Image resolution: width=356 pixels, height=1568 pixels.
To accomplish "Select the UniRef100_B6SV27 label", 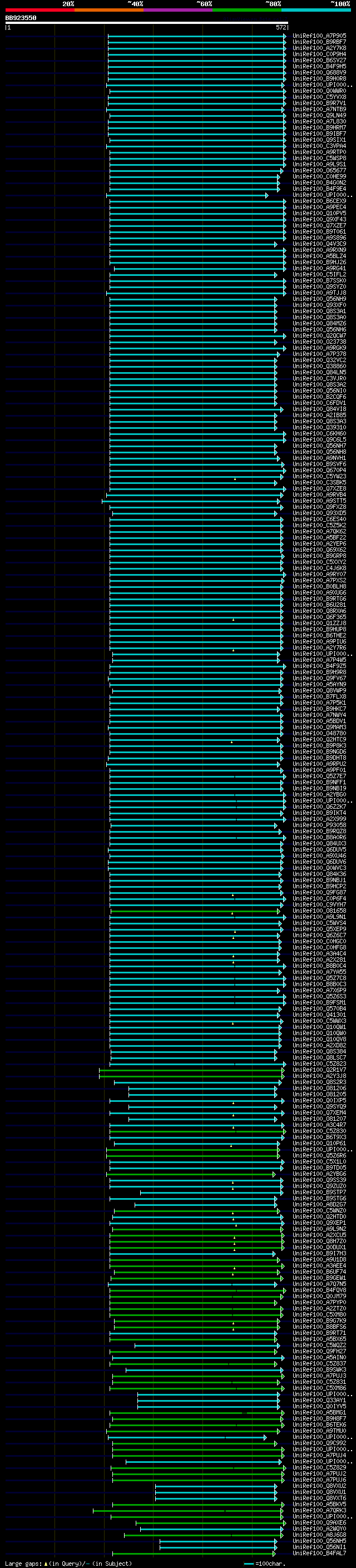I will pos(319,60).
